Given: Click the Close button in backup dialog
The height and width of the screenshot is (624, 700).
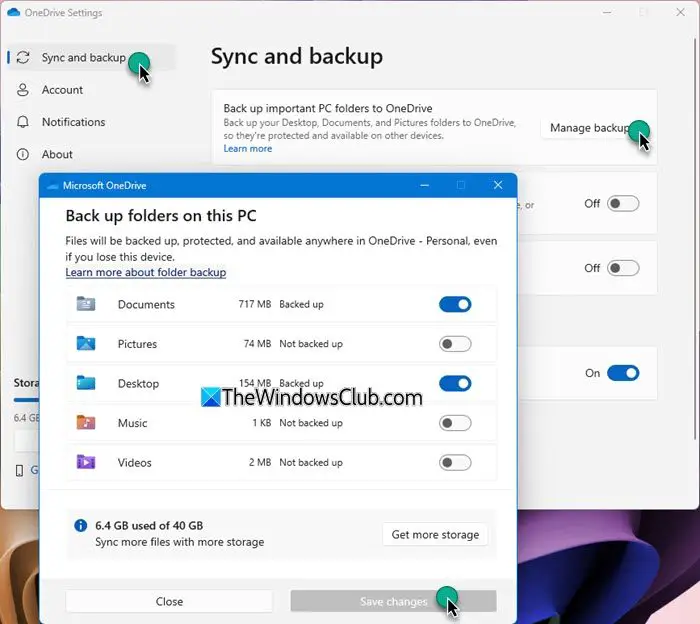Looking at the screenshot, I should (x=169, y=601).
